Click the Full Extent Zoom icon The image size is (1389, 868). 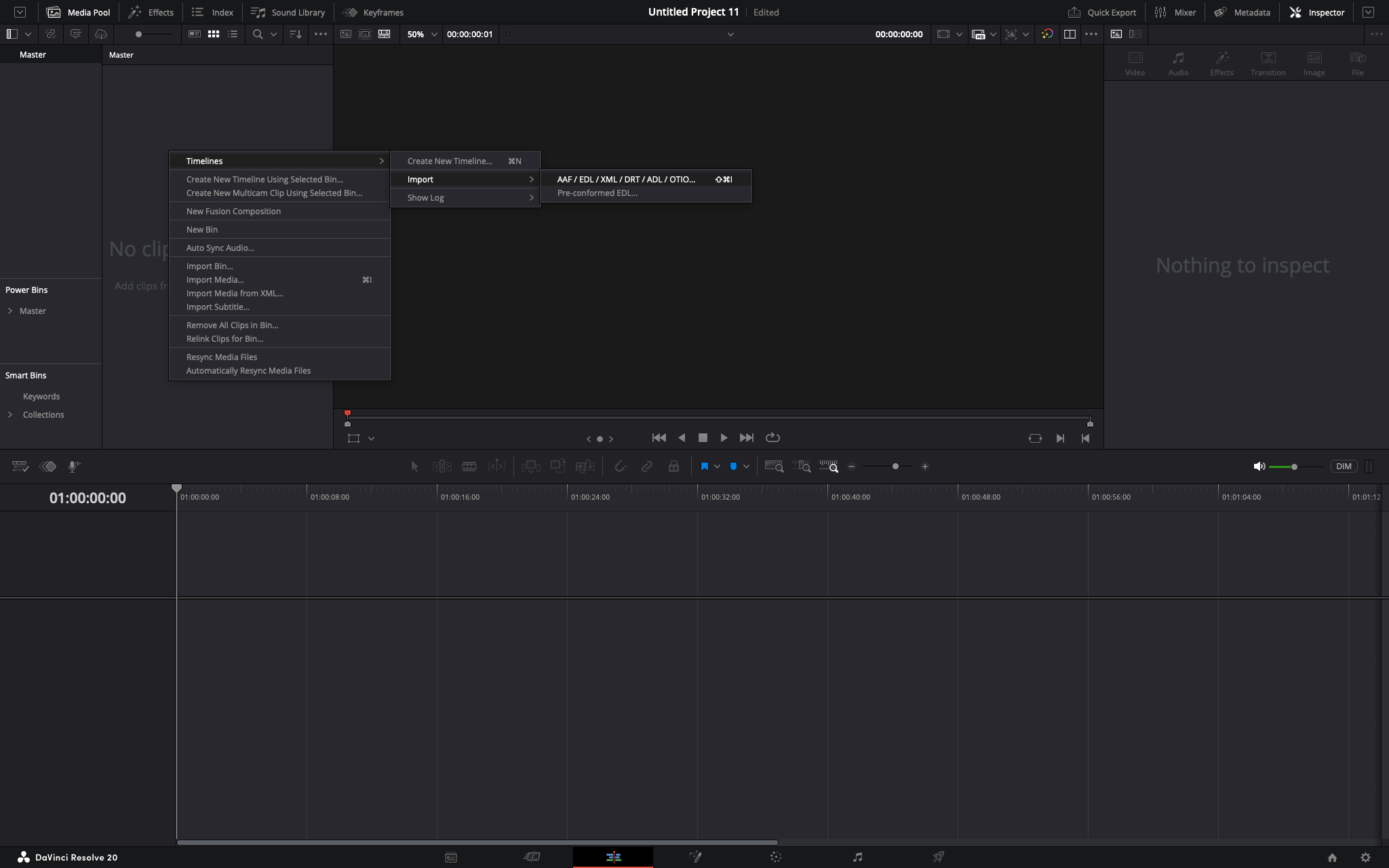[x=775, y=467]
